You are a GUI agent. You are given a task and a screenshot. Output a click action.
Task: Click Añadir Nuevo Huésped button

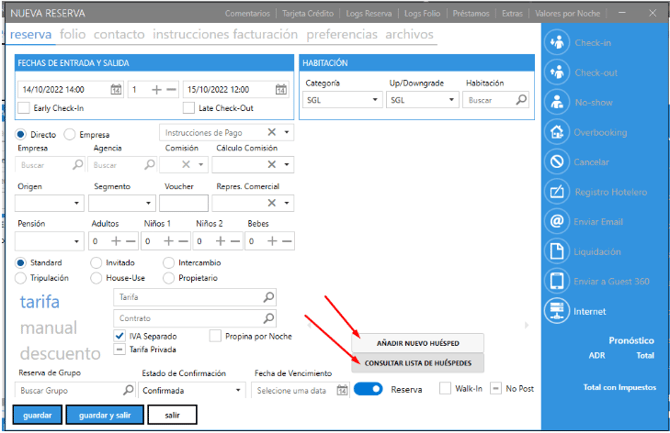tap(418, 342)
